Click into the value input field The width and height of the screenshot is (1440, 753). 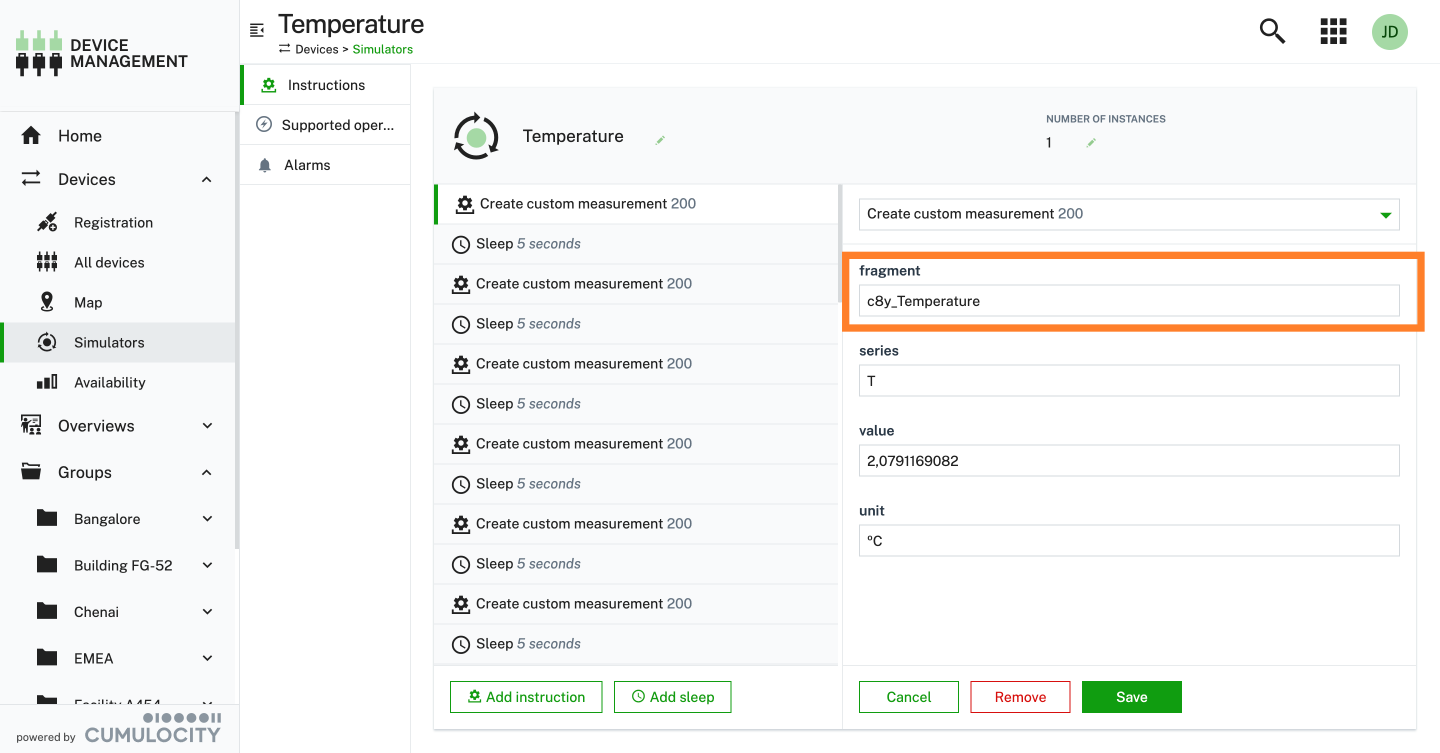pos(1128,461)
